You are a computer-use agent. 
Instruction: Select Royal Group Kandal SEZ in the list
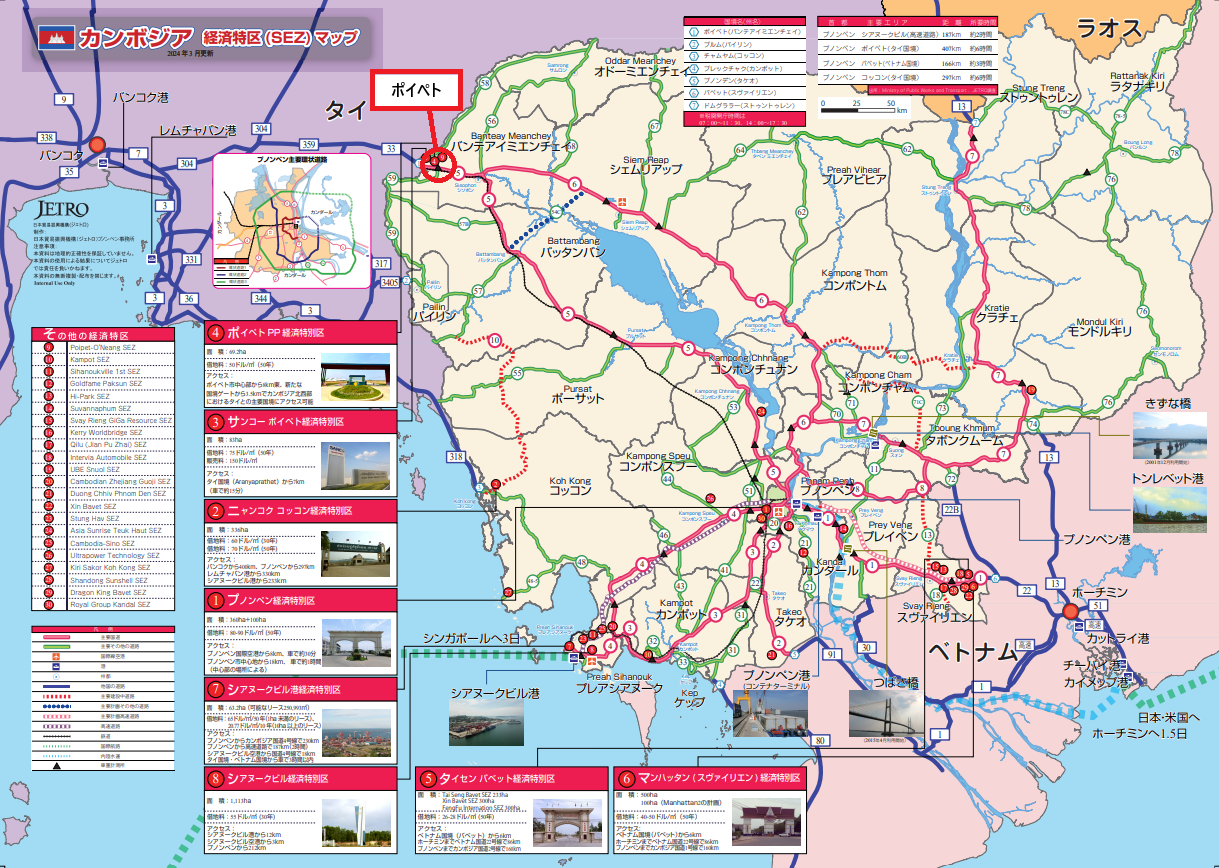click(x=109, y=605)
